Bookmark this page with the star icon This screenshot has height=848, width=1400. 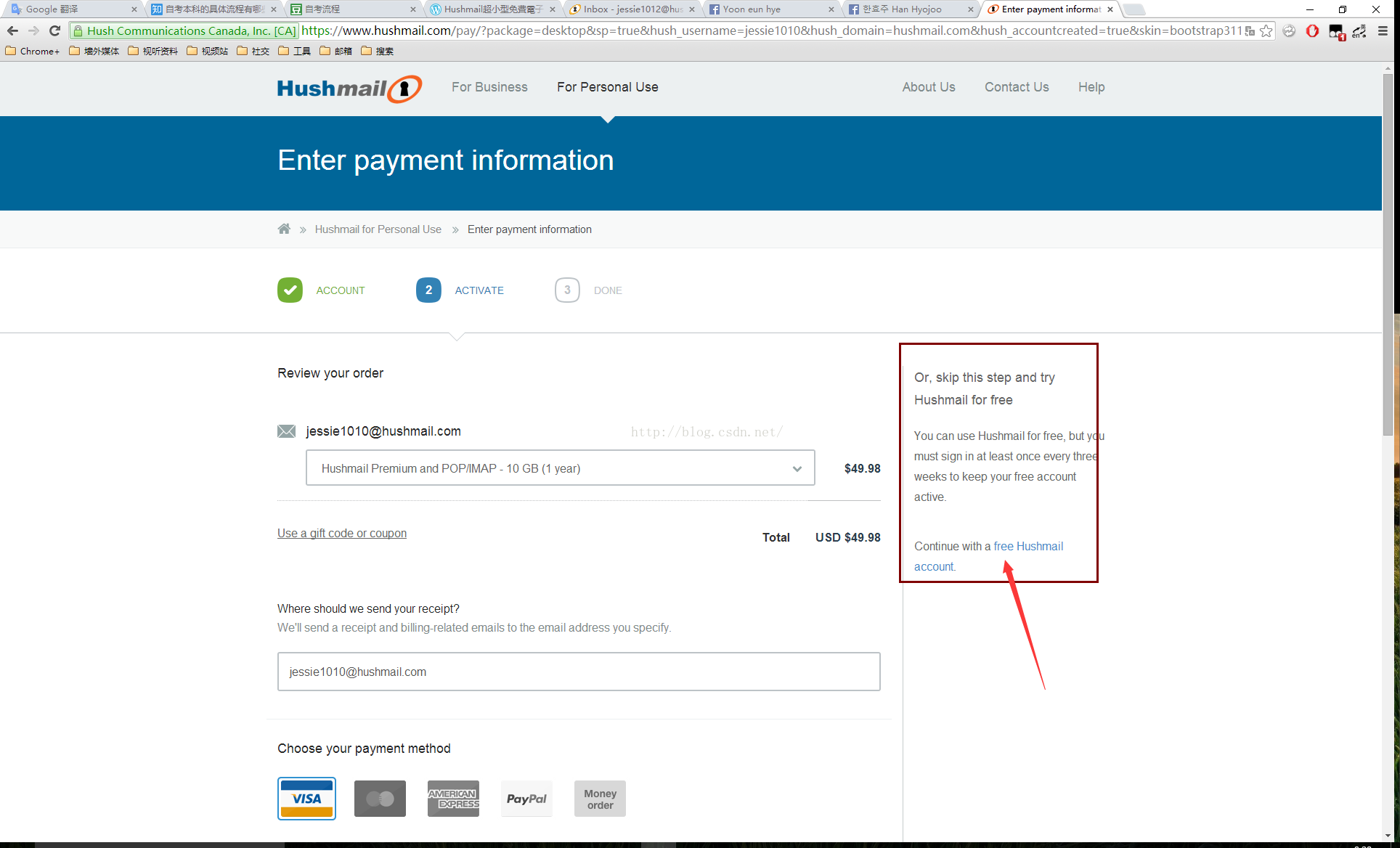pyautogui.click(x=1266, y=30)
